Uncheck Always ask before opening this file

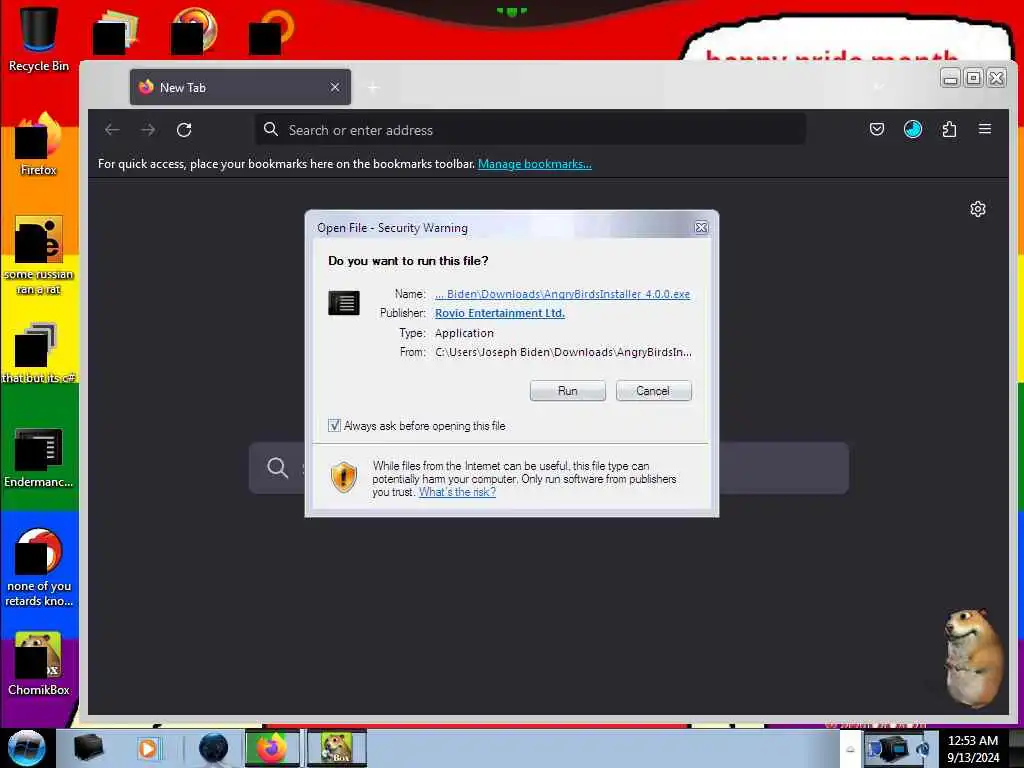tap(334, 426)
